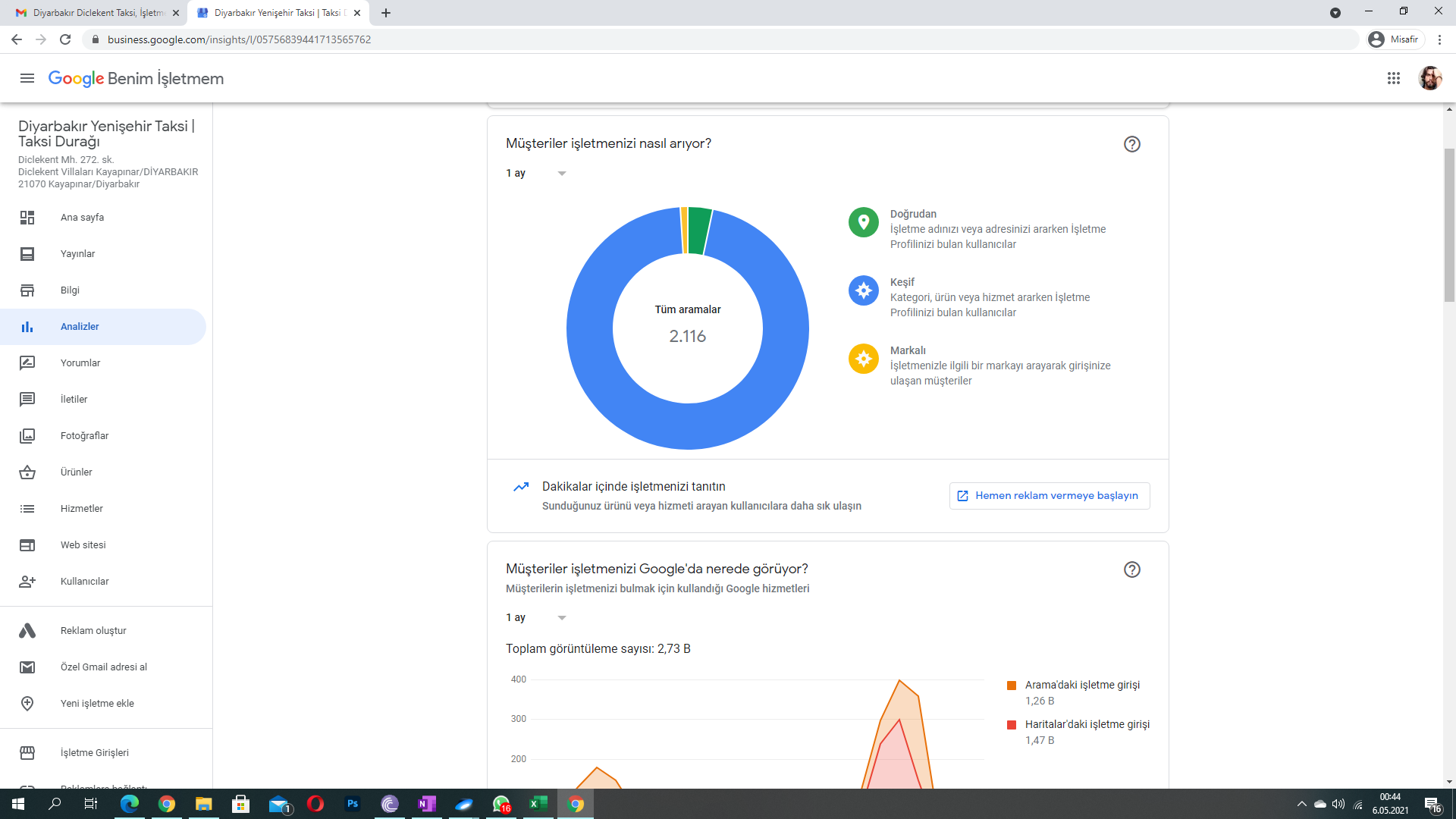This screenshot has height=819, width=1456.
Task: Click the Bilgi storefront icon
Action: pyautogui.click(x=27, y=290)
